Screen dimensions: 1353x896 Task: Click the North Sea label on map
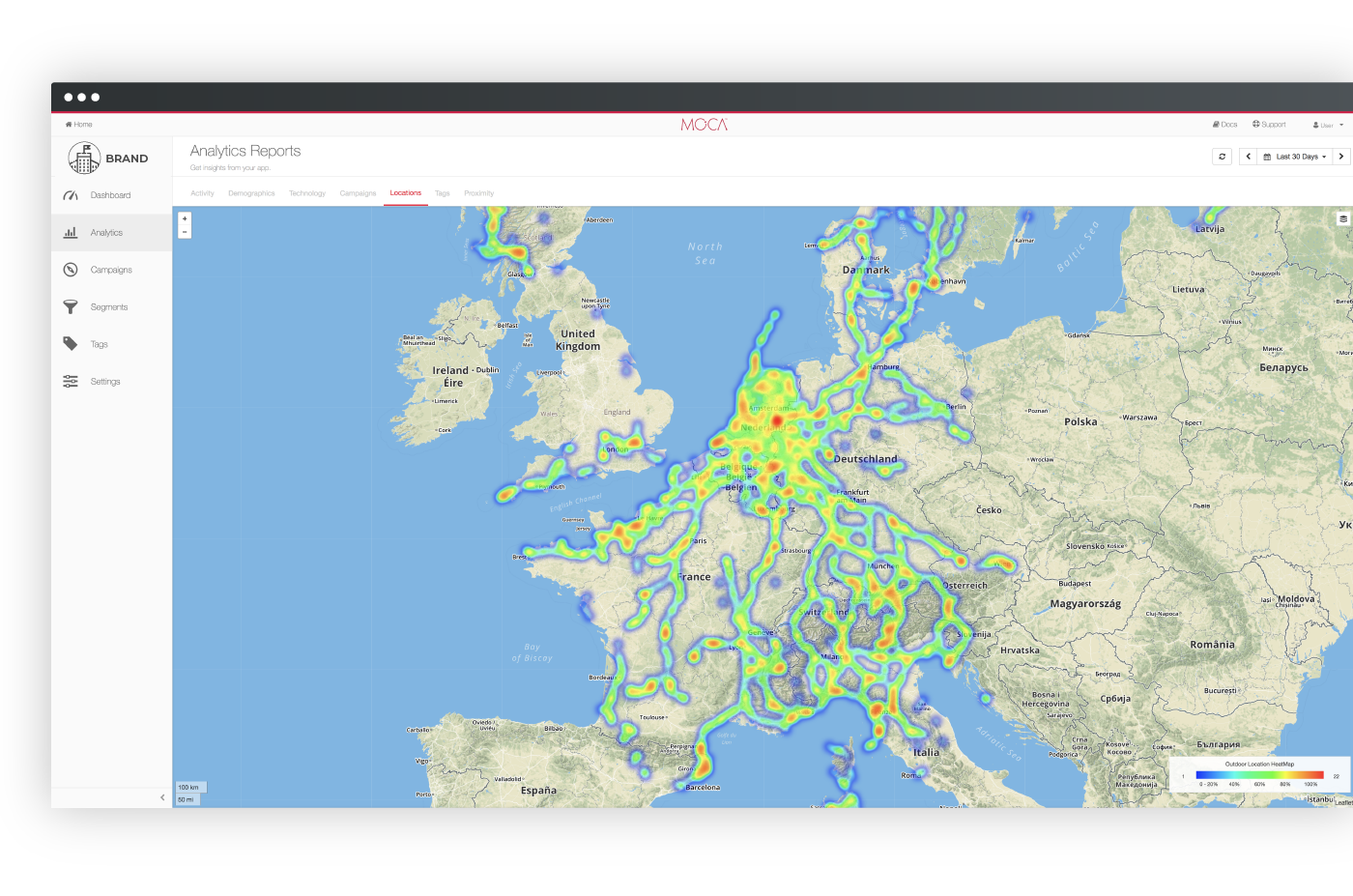click(x=705, y=253)
